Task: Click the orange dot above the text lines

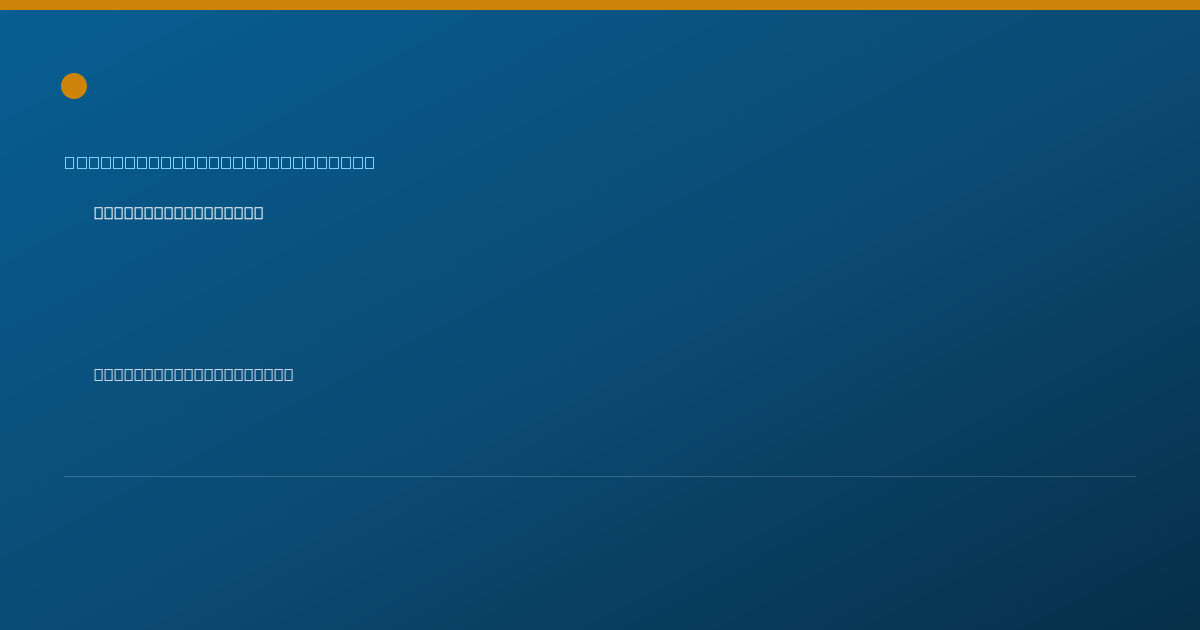Action: (x=74, y=86)
